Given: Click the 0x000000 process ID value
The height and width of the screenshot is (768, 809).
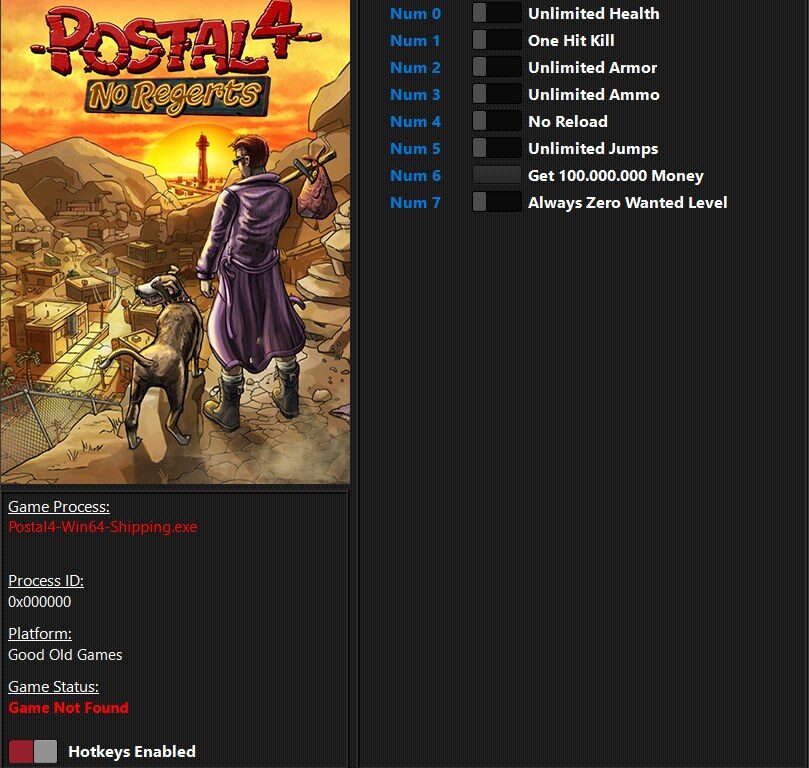Looking at the screenshot, I should [40, 602].
